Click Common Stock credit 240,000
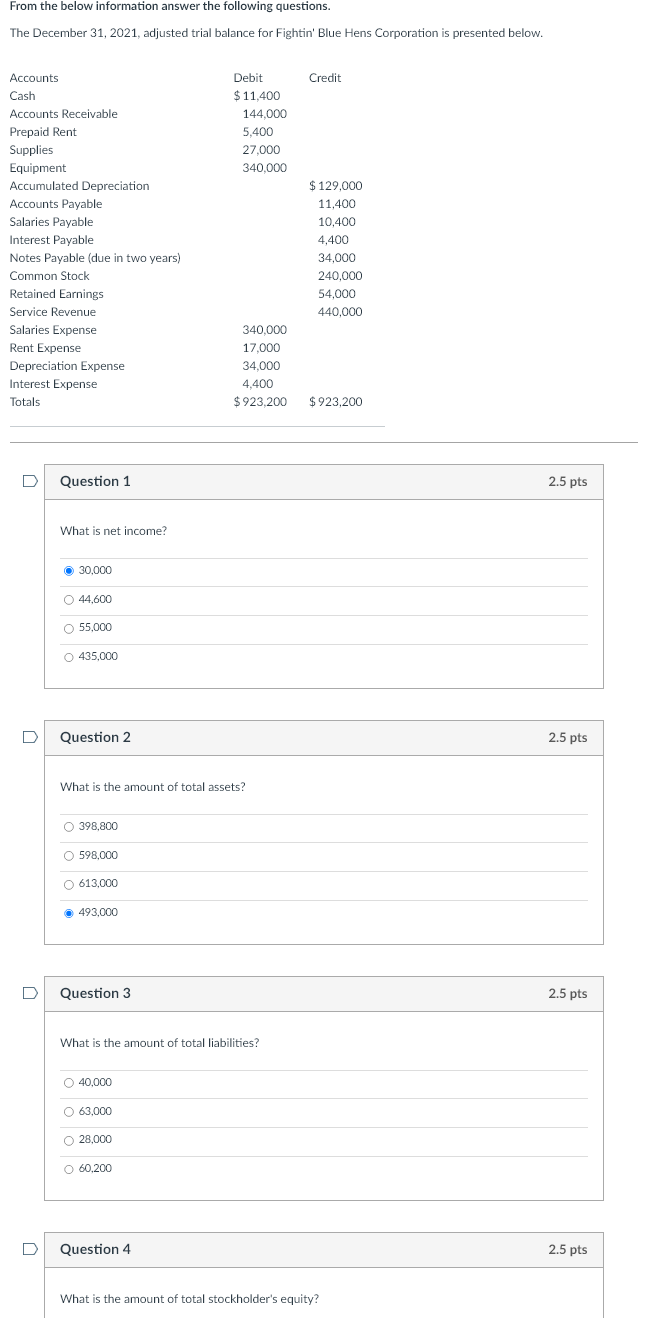This screenshot has height=1318, width=665. 340,276
